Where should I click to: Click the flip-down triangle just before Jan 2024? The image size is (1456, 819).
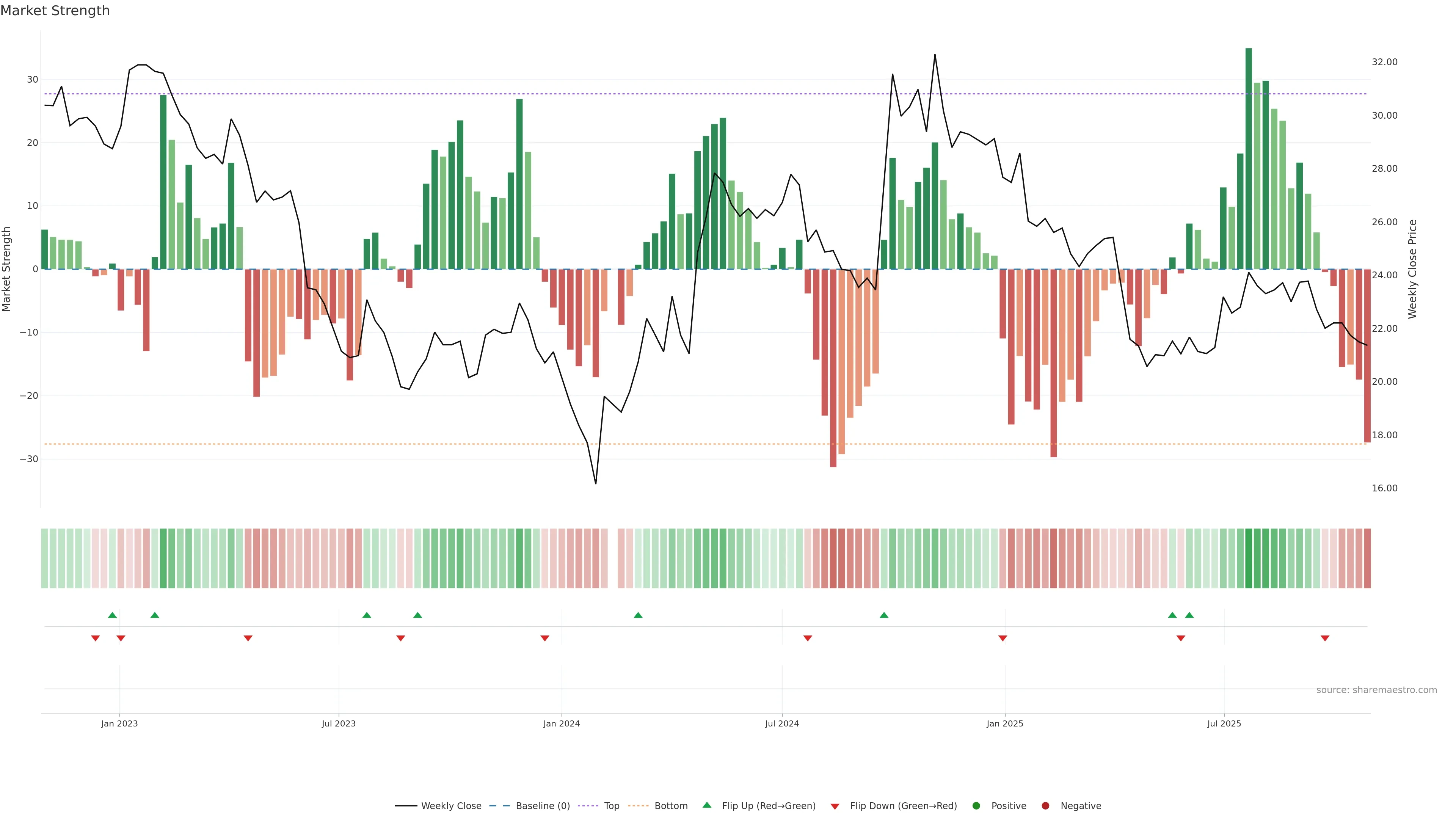(x=545, y=638)
